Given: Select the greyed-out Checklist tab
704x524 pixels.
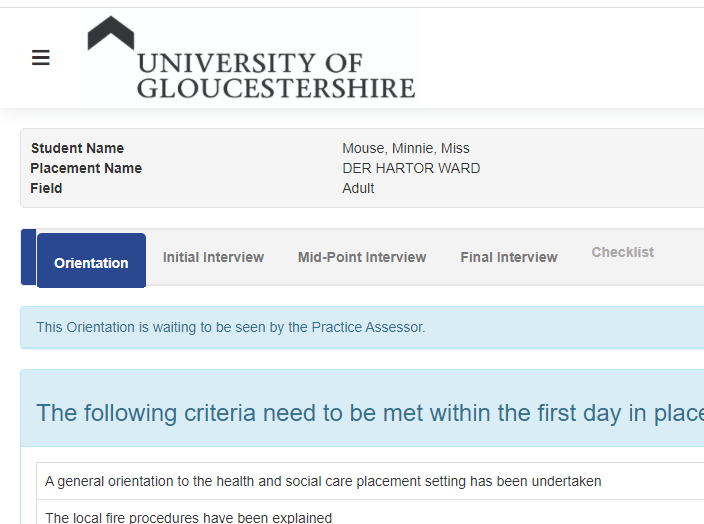Looking at the screenshot, I should [622, 252].
